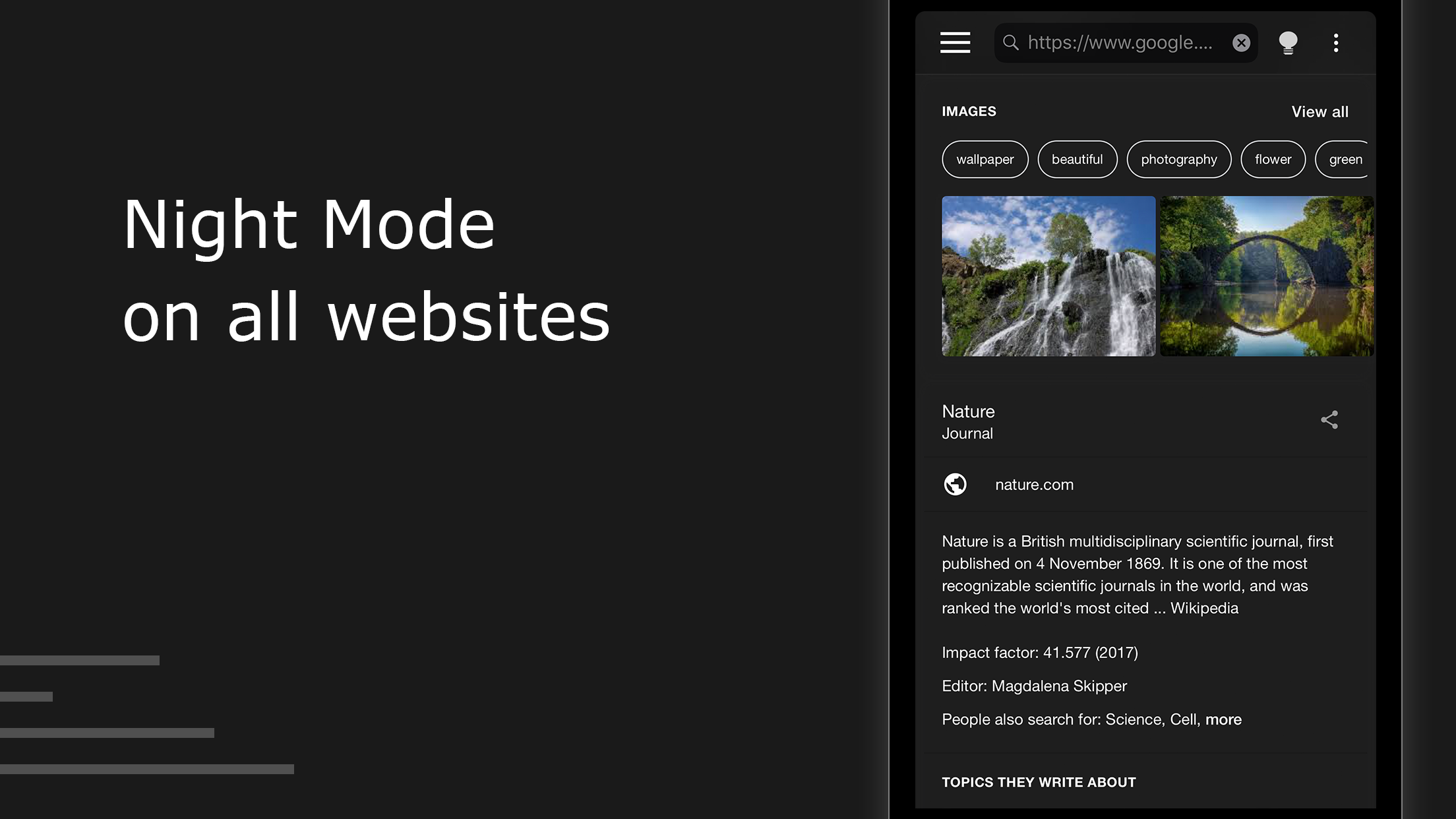Select the beautiful filter chip
This screenshot has width=1456, height=819.
click(1077, 160)
